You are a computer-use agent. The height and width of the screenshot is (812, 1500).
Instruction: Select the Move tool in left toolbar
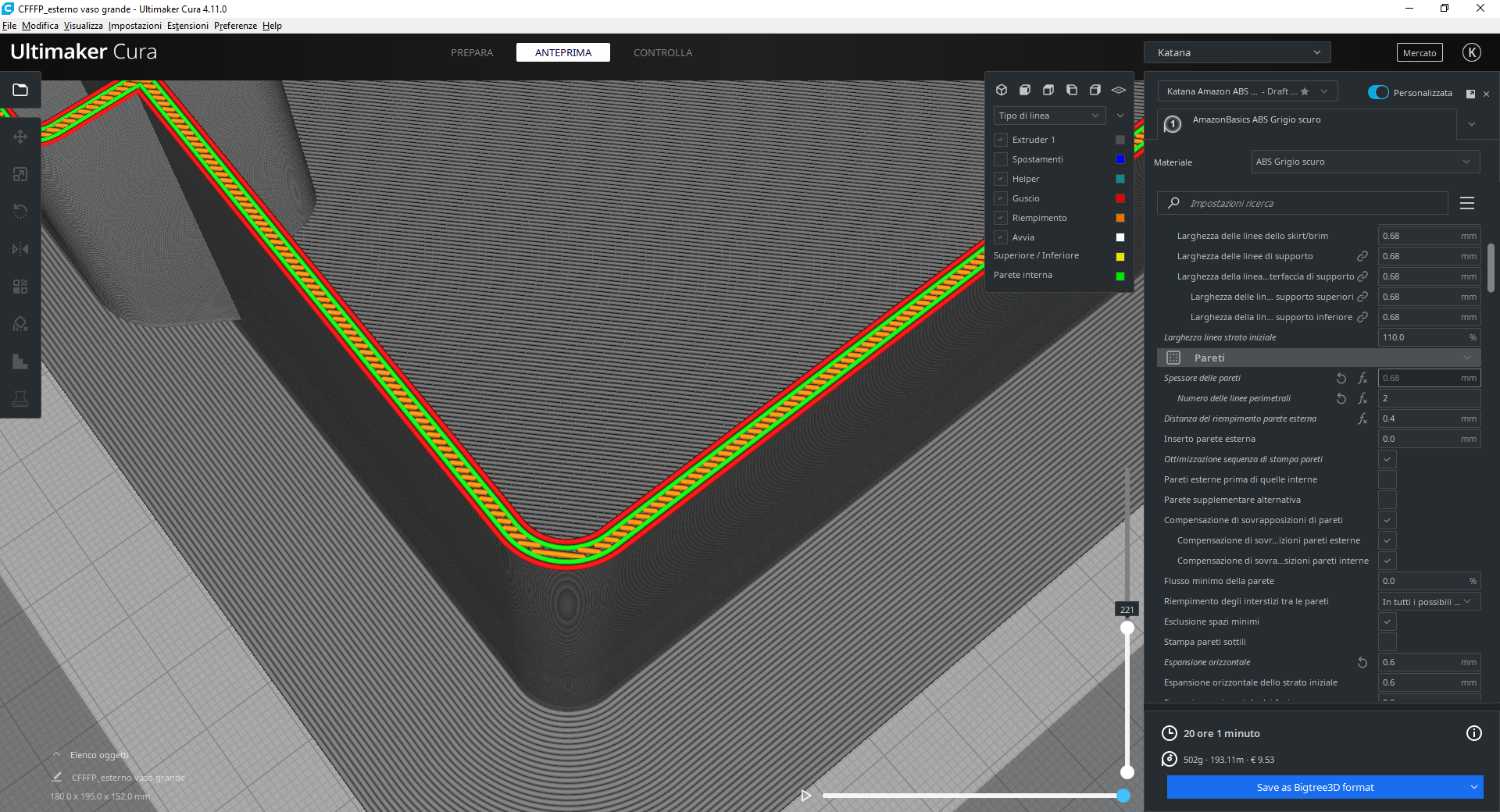tap(20, 136)
